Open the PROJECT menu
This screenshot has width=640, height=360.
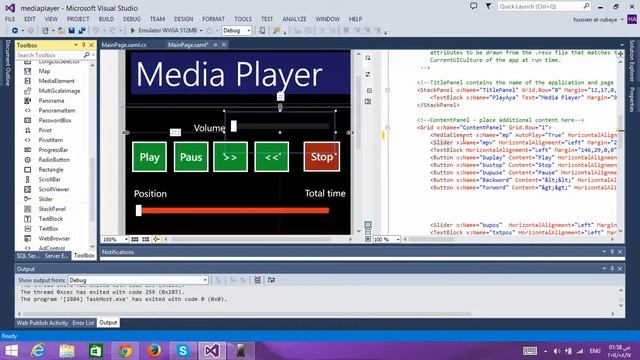click(78, 19)
